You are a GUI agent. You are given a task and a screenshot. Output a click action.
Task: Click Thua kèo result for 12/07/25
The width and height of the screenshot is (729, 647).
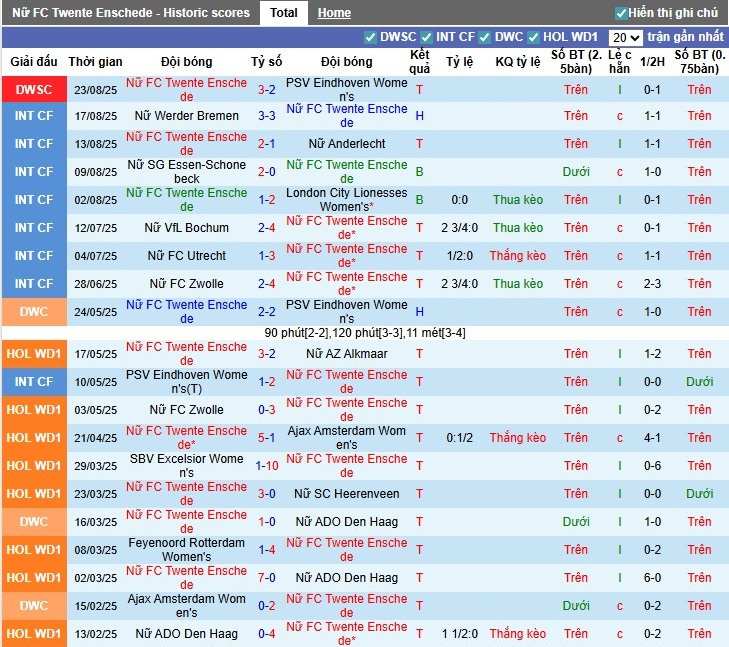click(517, 228)
